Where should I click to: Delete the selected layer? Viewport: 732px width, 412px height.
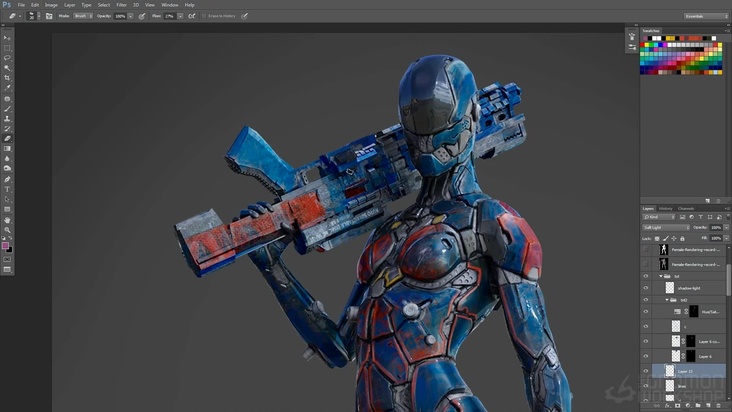pos(718,406)
